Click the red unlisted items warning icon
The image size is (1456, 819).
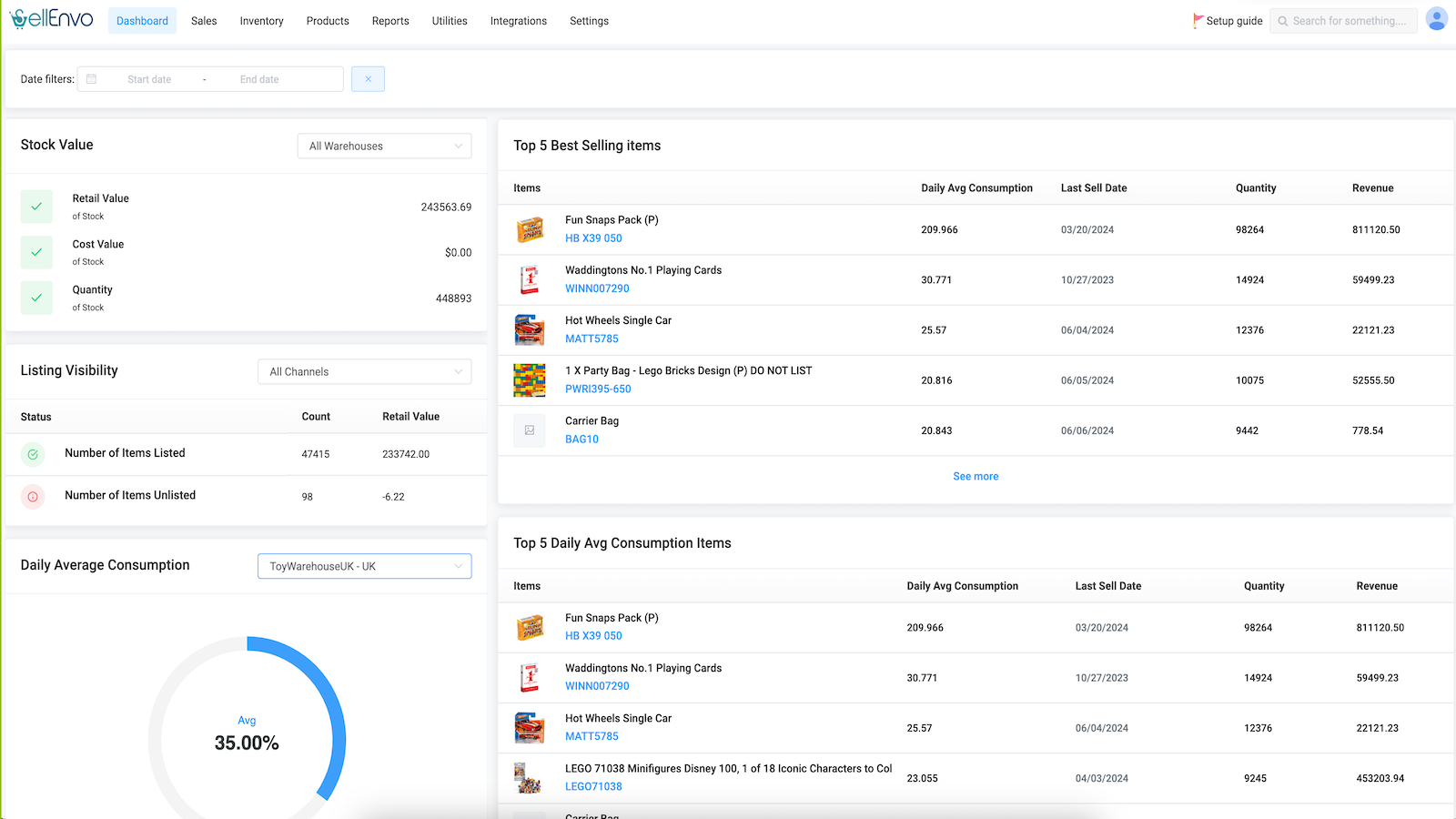coord(33,497)
